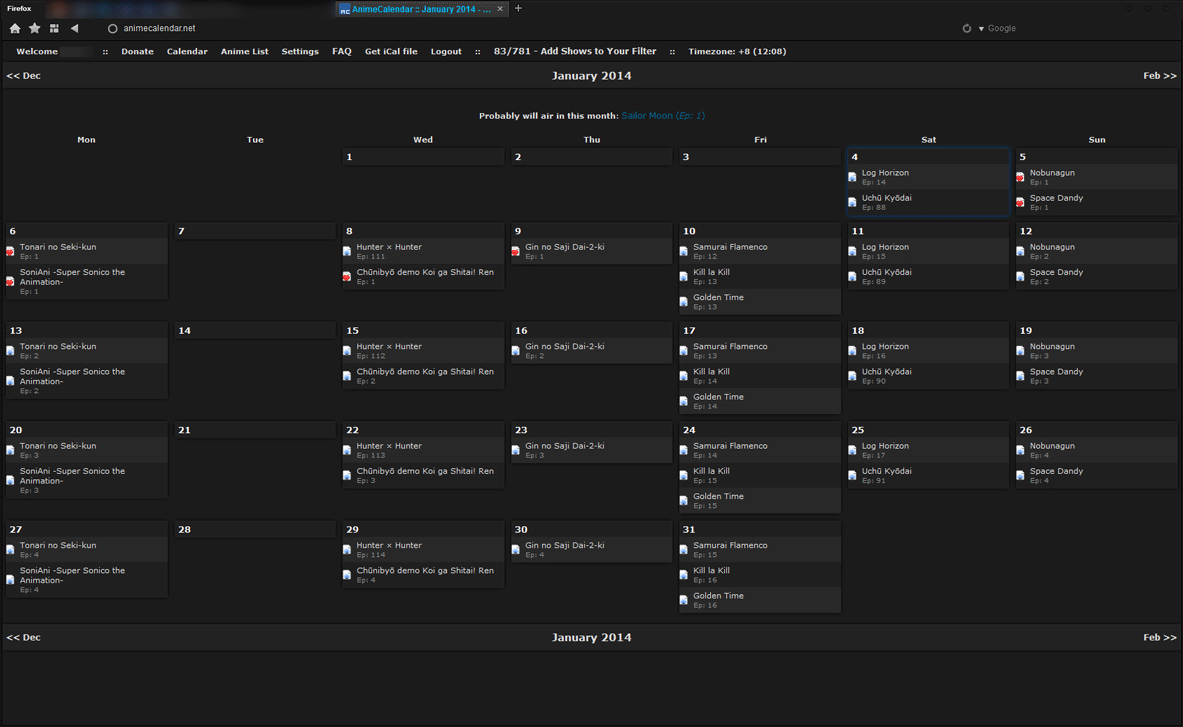Screen dimensions: 1183x727
Task: Open the Anime List page
Action: (x=244, y=51)
